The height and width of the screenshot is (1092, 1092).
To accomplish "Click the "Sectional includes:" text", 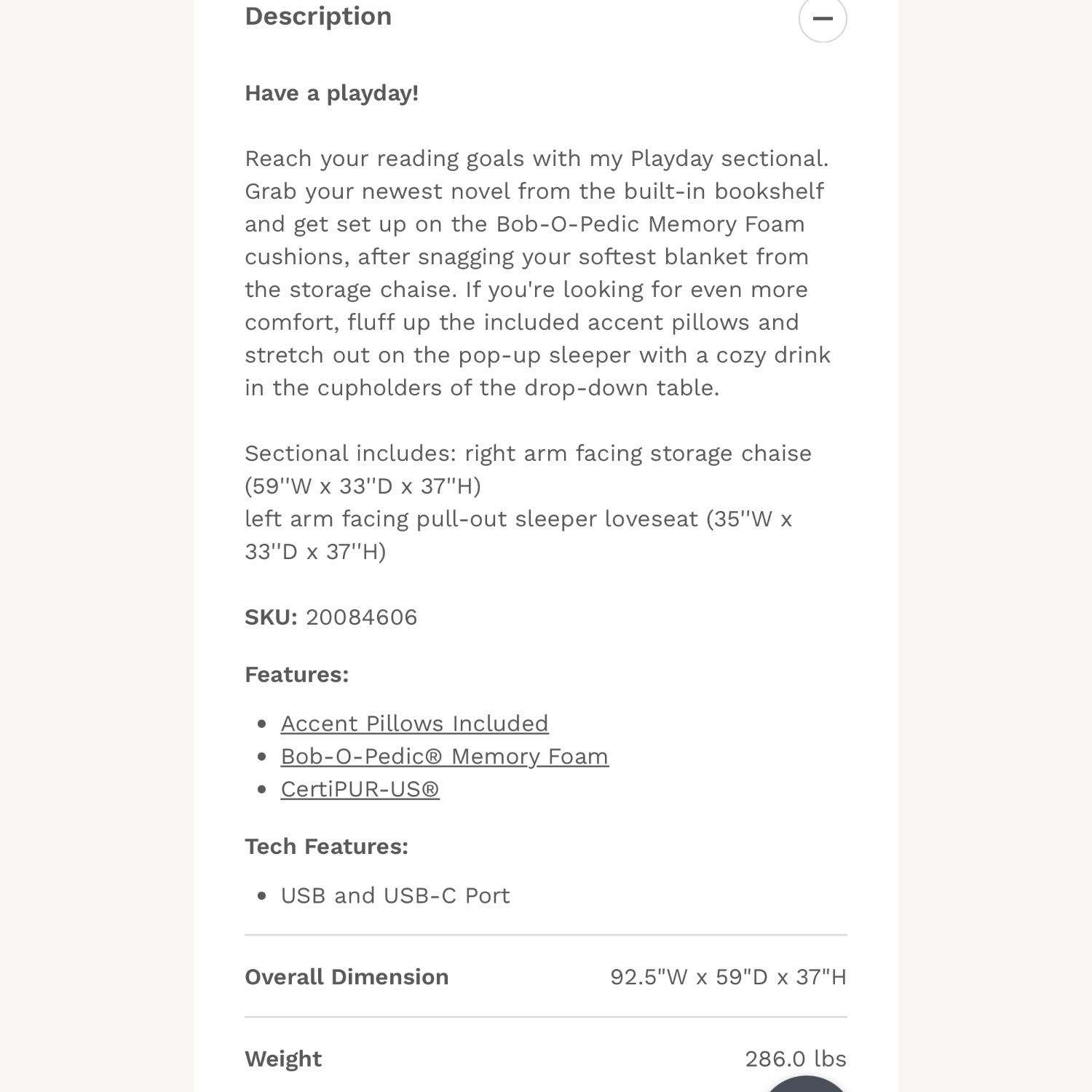I will (x=350, y=454).
